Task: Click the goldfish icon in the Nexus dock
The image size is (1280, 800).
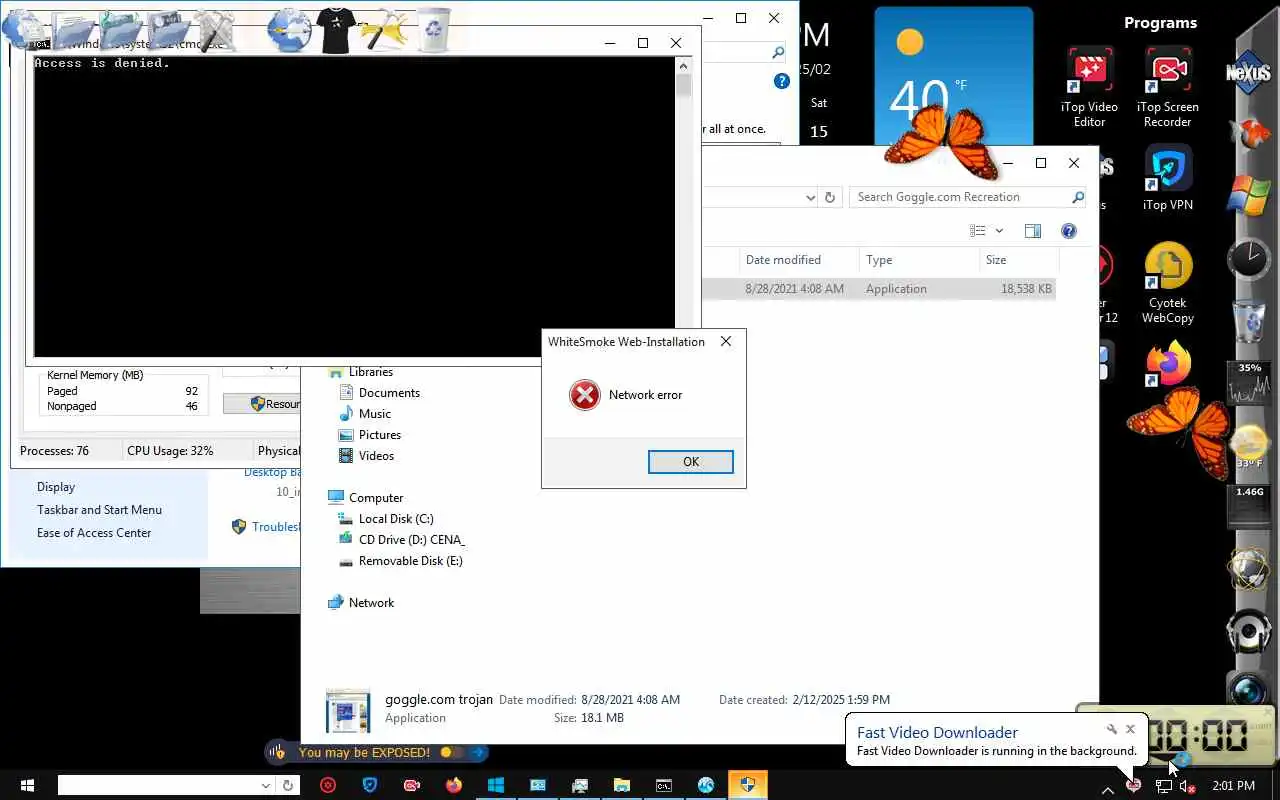Action: click(x=1251, y=133)
